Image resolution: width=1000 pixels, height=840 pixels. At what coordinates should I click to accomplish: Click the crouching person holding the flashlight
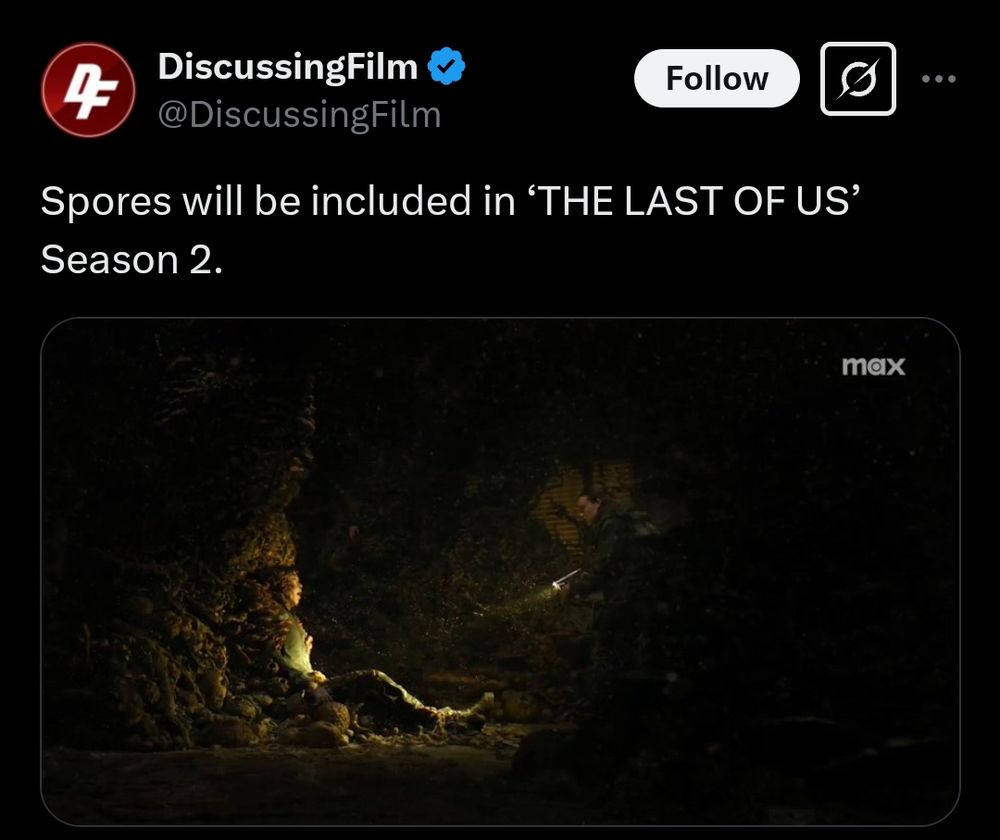click(606, 549)
